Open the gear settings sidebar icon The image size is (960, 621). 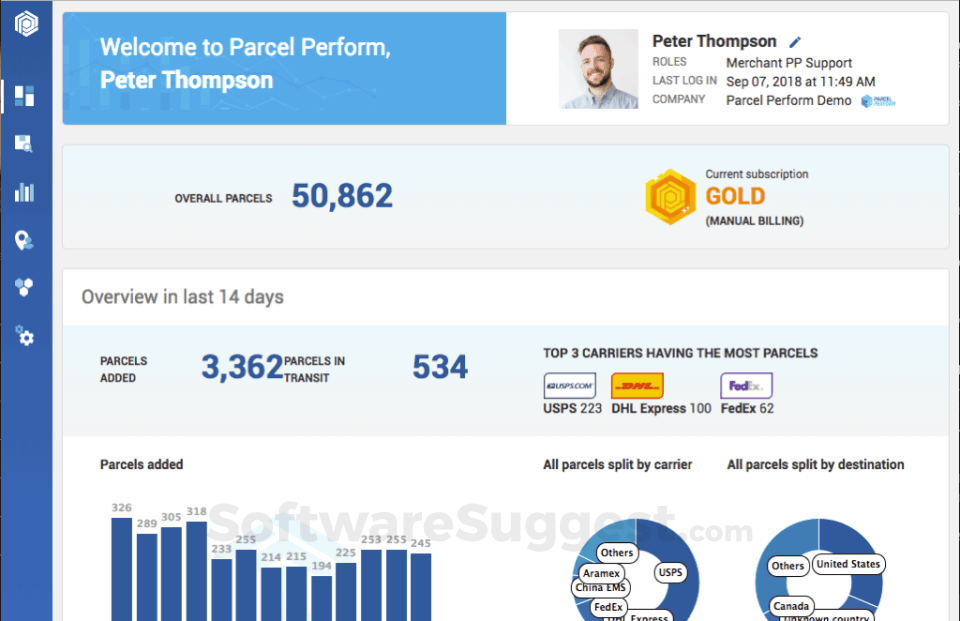point(24,336)
